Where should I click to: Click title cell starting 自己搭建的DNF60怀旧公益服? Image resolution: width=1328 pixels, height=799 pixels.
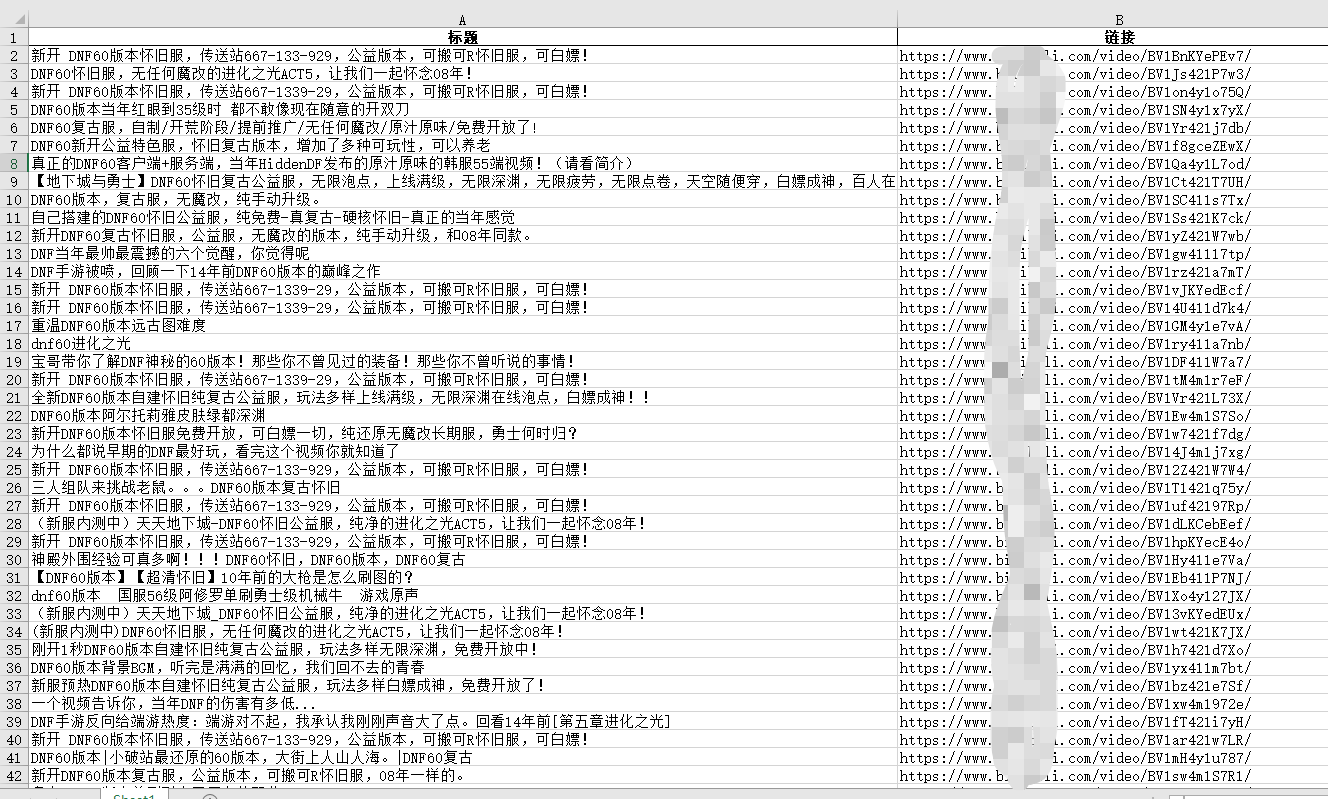[462, 217]
